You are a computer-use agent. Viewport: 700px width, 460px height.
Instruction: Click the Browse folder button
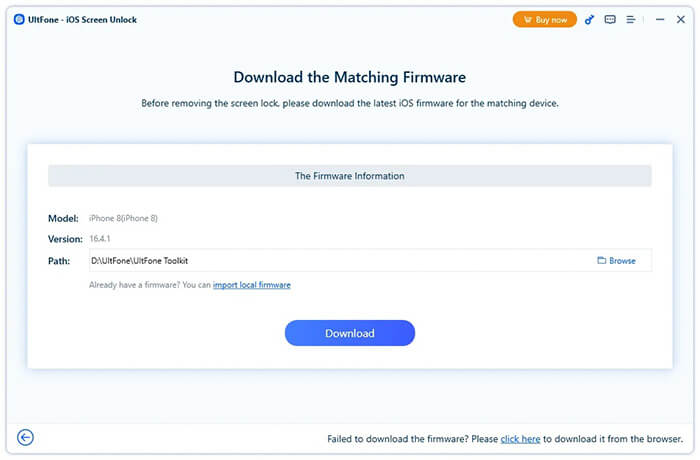617,260
